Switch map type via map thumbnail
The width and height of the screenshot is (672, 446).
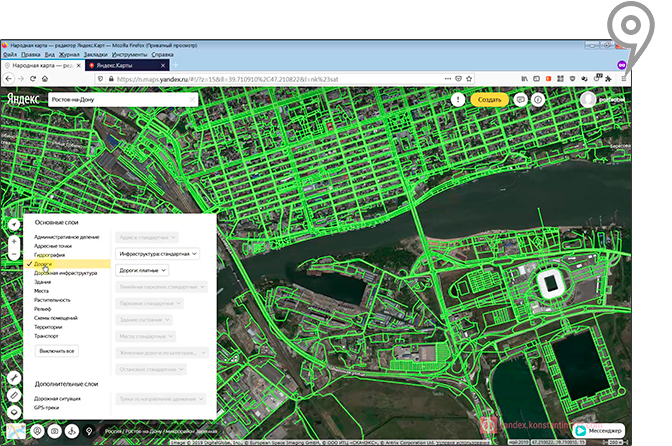tap(16, 431)
